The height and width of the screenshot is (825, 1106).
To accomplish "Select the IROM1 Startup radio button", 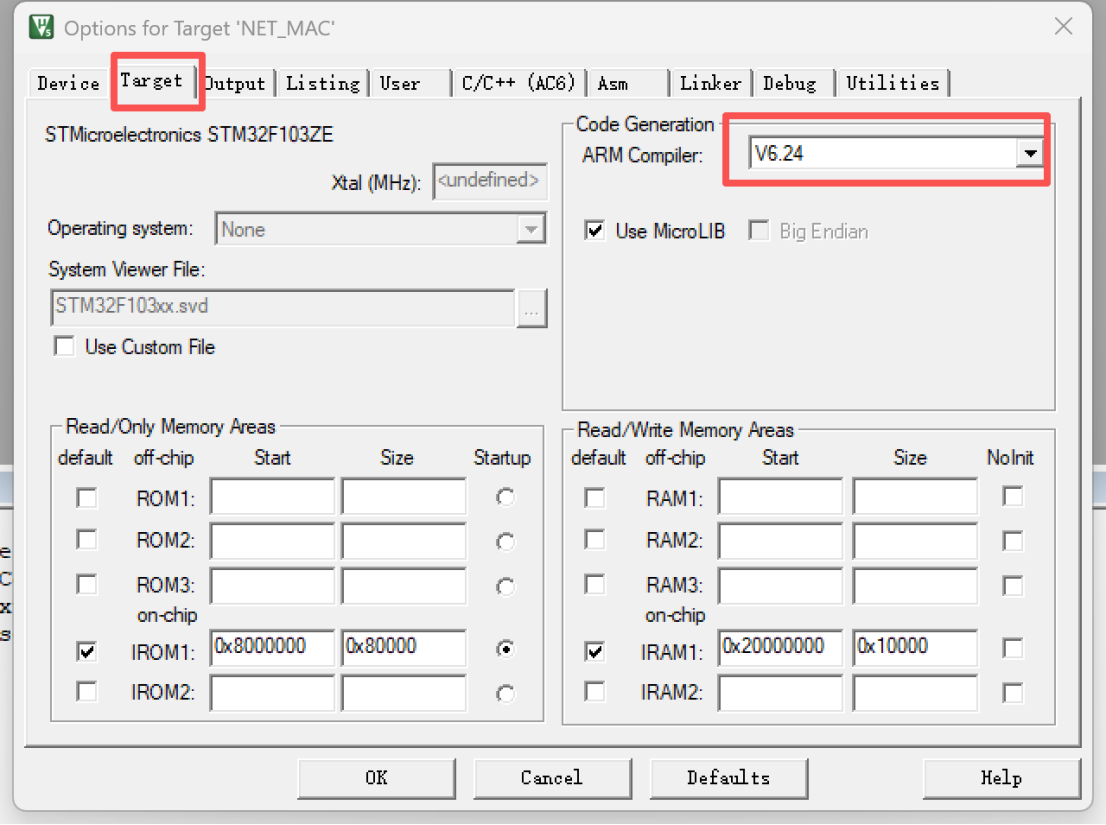I will click(x=505, y=649).
